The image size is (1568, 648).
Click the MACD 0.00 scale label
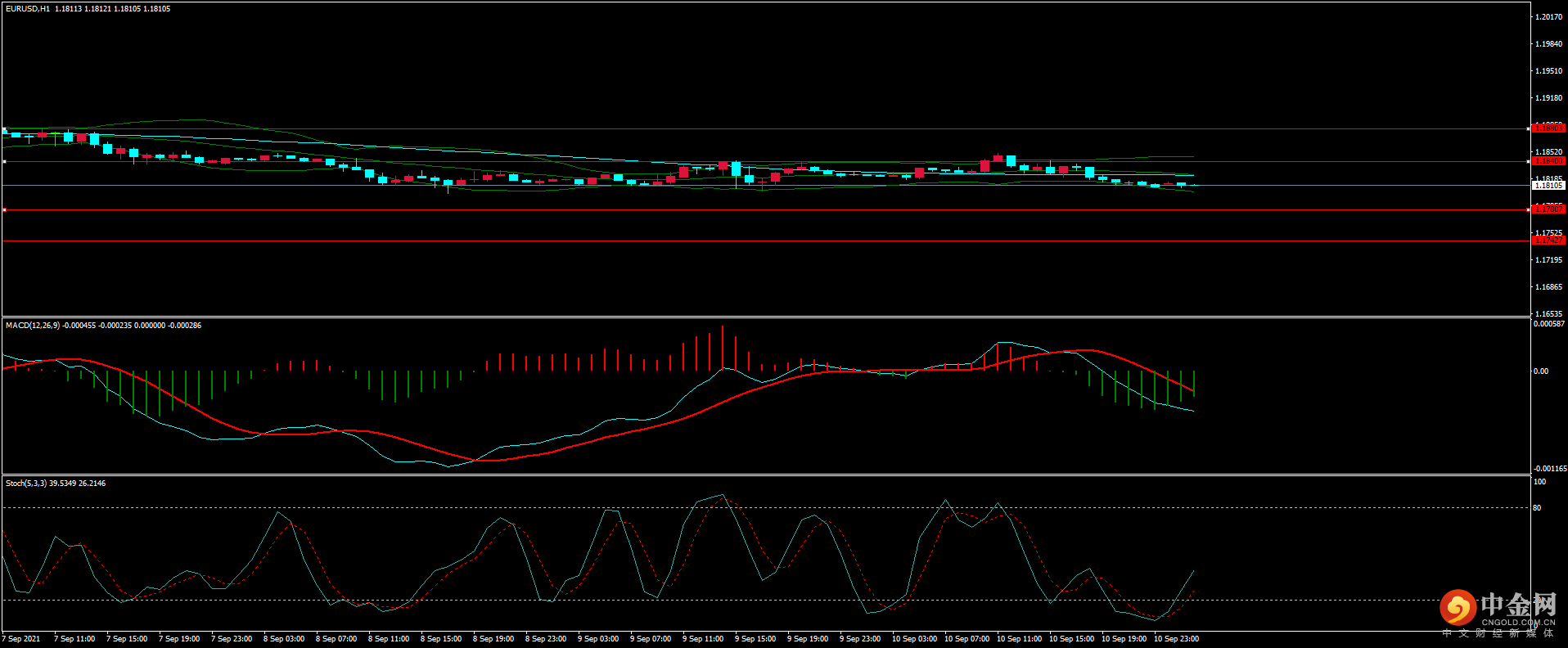[x=1540, y=371]
